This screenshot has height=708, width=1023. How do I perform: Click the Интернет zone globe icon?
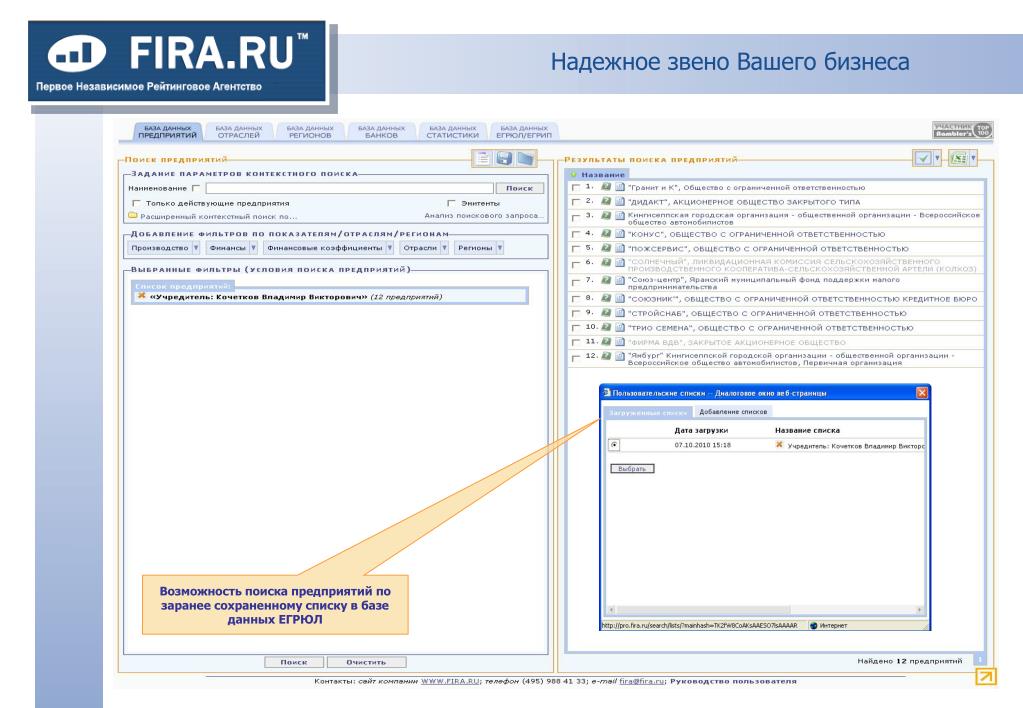pyautogui.click(x=814, y=626)
